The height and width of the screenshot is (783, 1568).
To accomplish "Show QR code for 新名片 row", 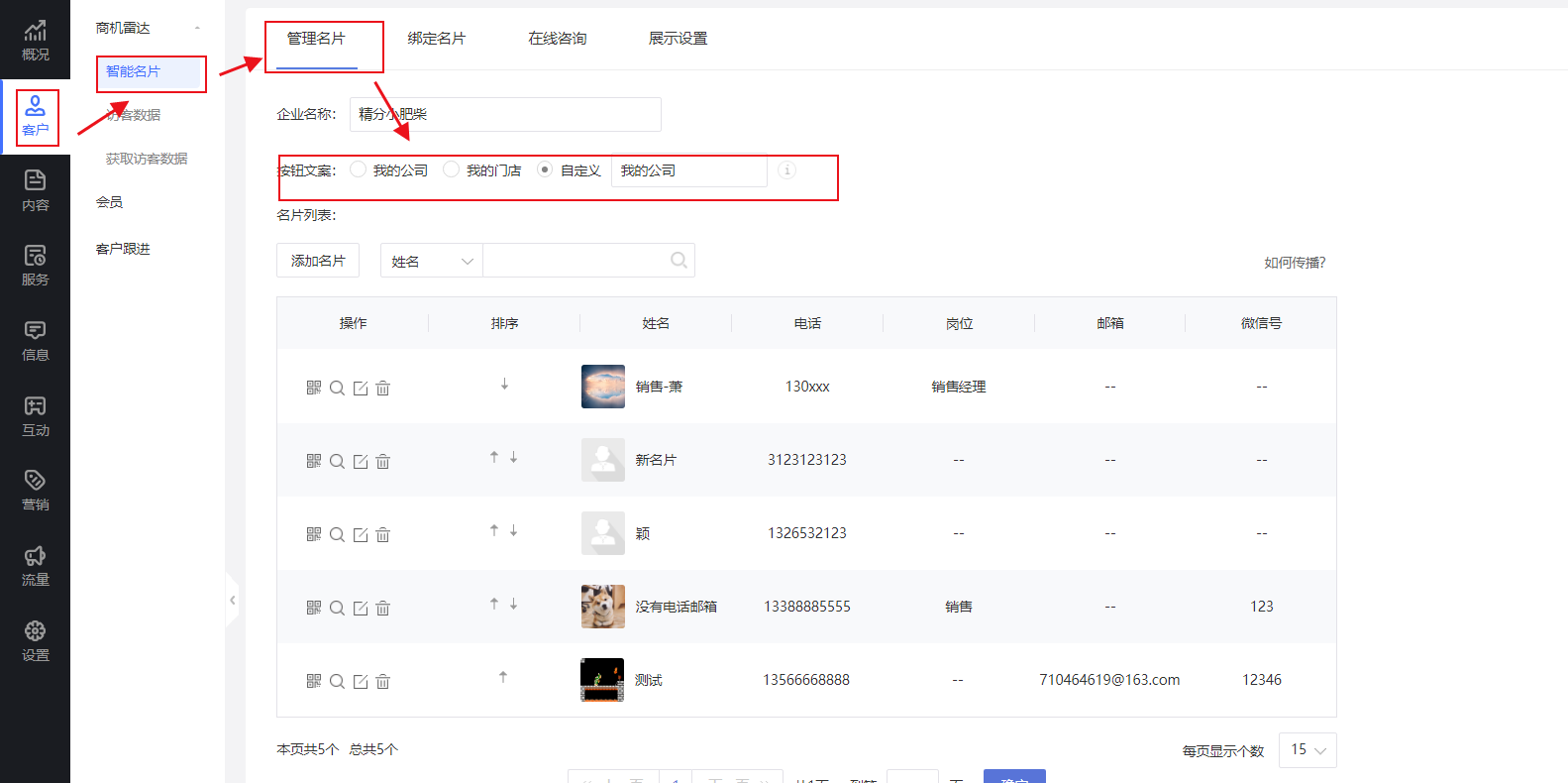I will pos(314,461).
